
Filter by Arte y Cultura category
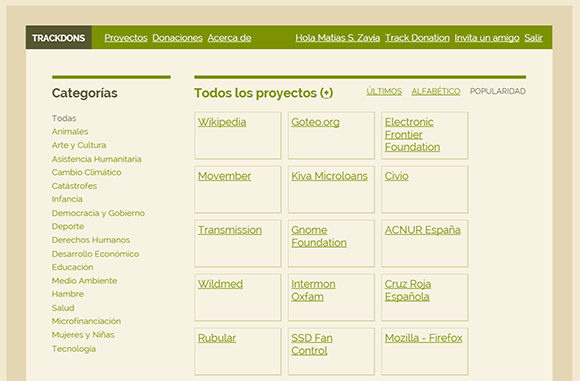[79, 145]
